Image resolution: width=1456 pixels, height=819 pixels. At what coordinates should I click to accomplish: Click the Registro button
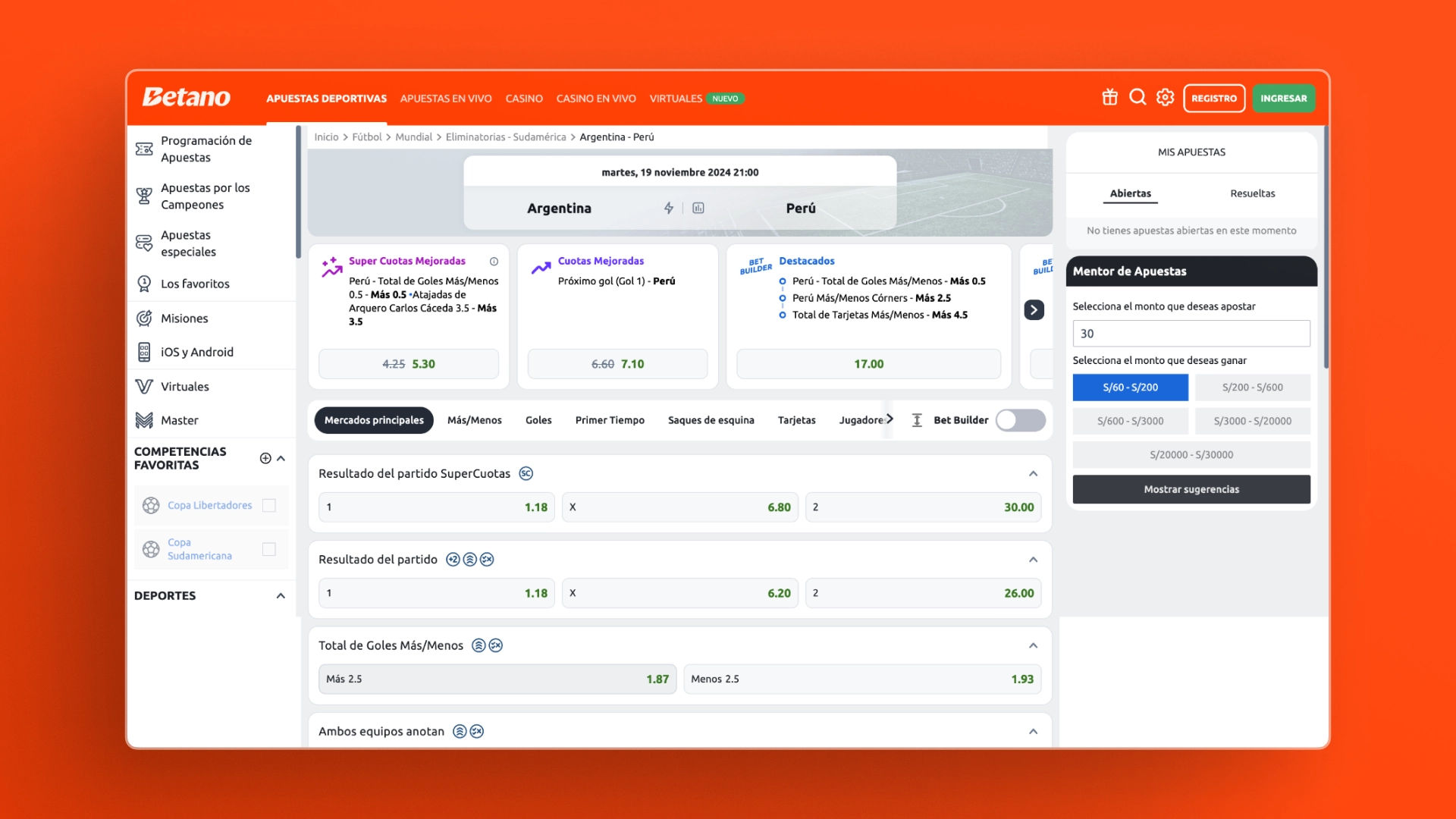point(1214,98)
